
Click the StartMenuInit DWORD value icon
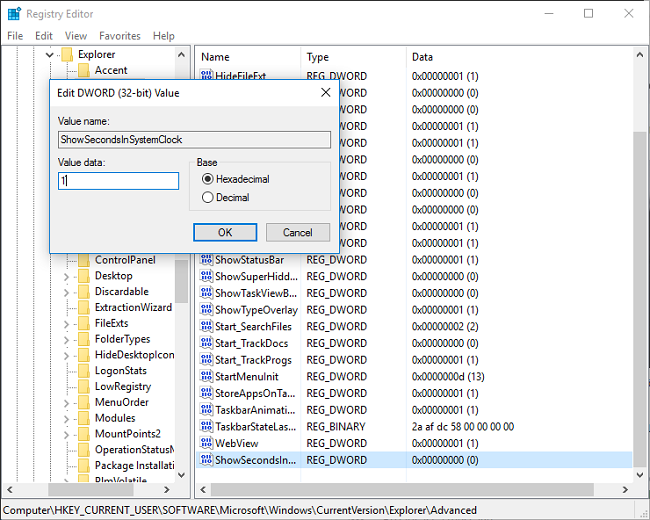click(207, 376)
